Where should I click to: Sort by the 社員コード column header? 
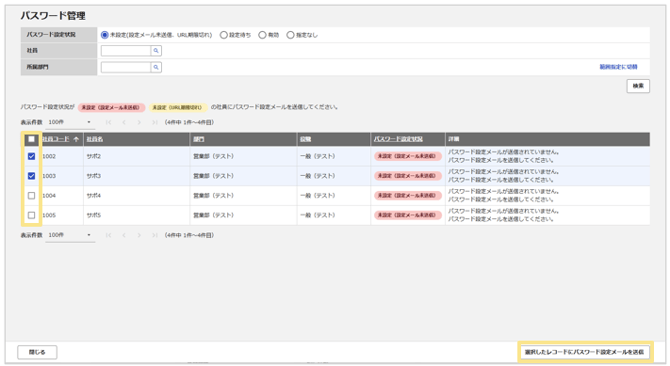coord(56,139)
